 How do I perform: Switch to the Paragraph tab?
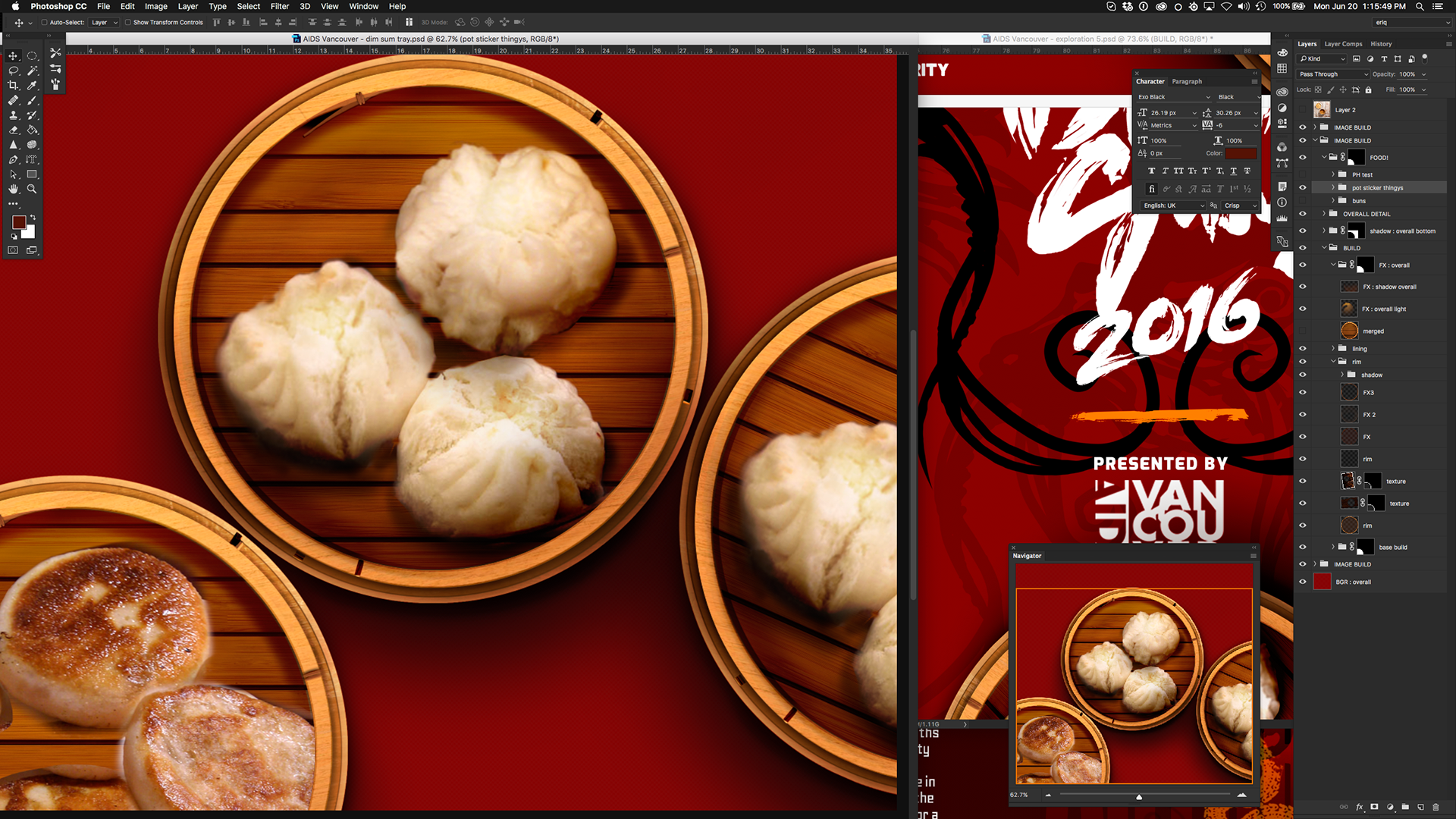tap(1187, 81)
